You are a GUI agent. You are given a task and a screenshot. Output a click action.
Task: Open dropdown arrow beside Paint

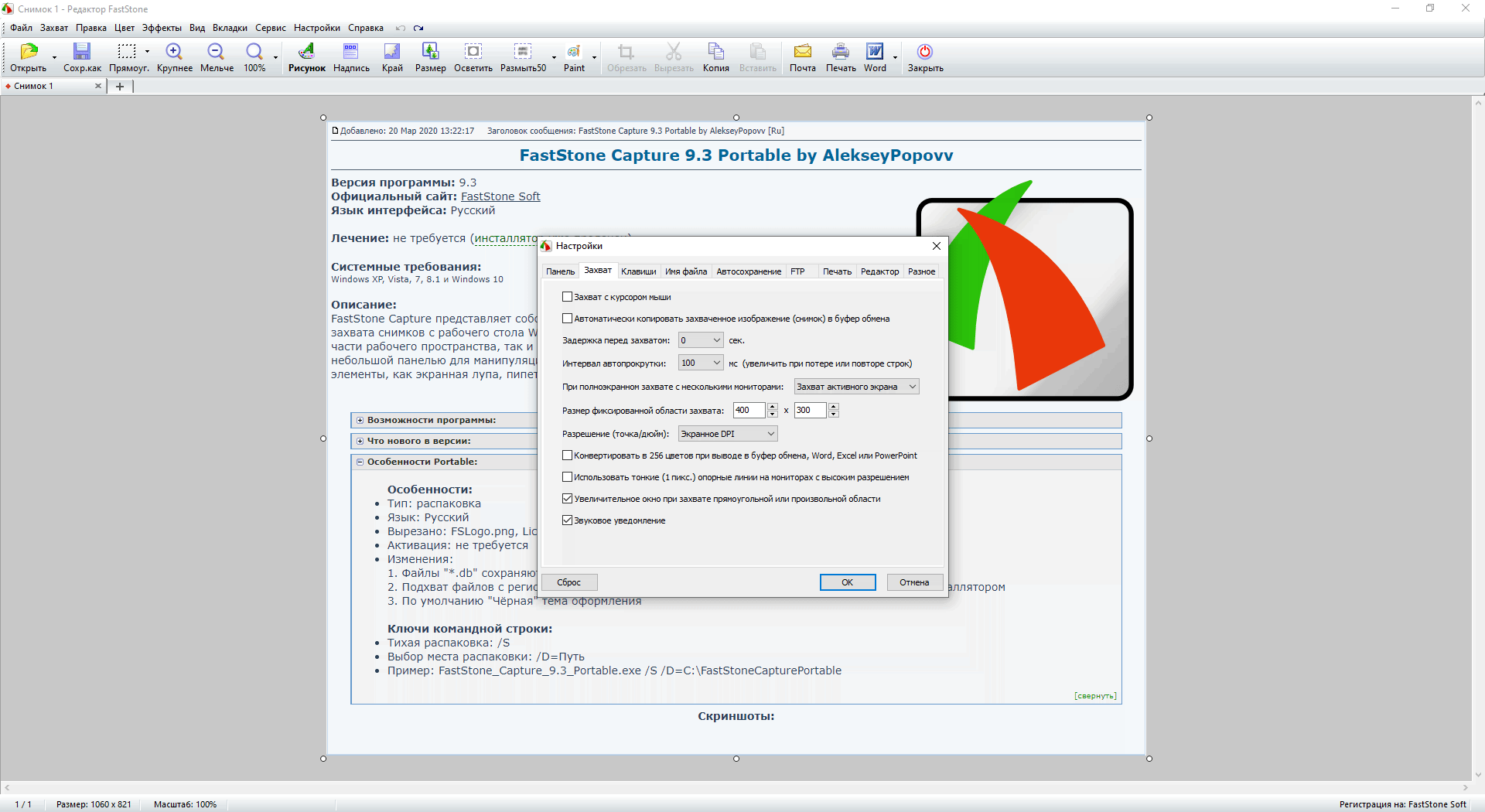coord(594,56)
